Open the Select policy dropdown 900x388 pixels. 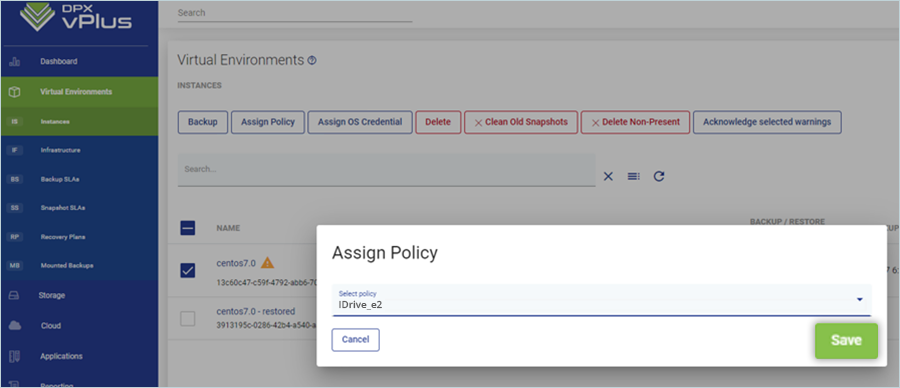[602, 300]
